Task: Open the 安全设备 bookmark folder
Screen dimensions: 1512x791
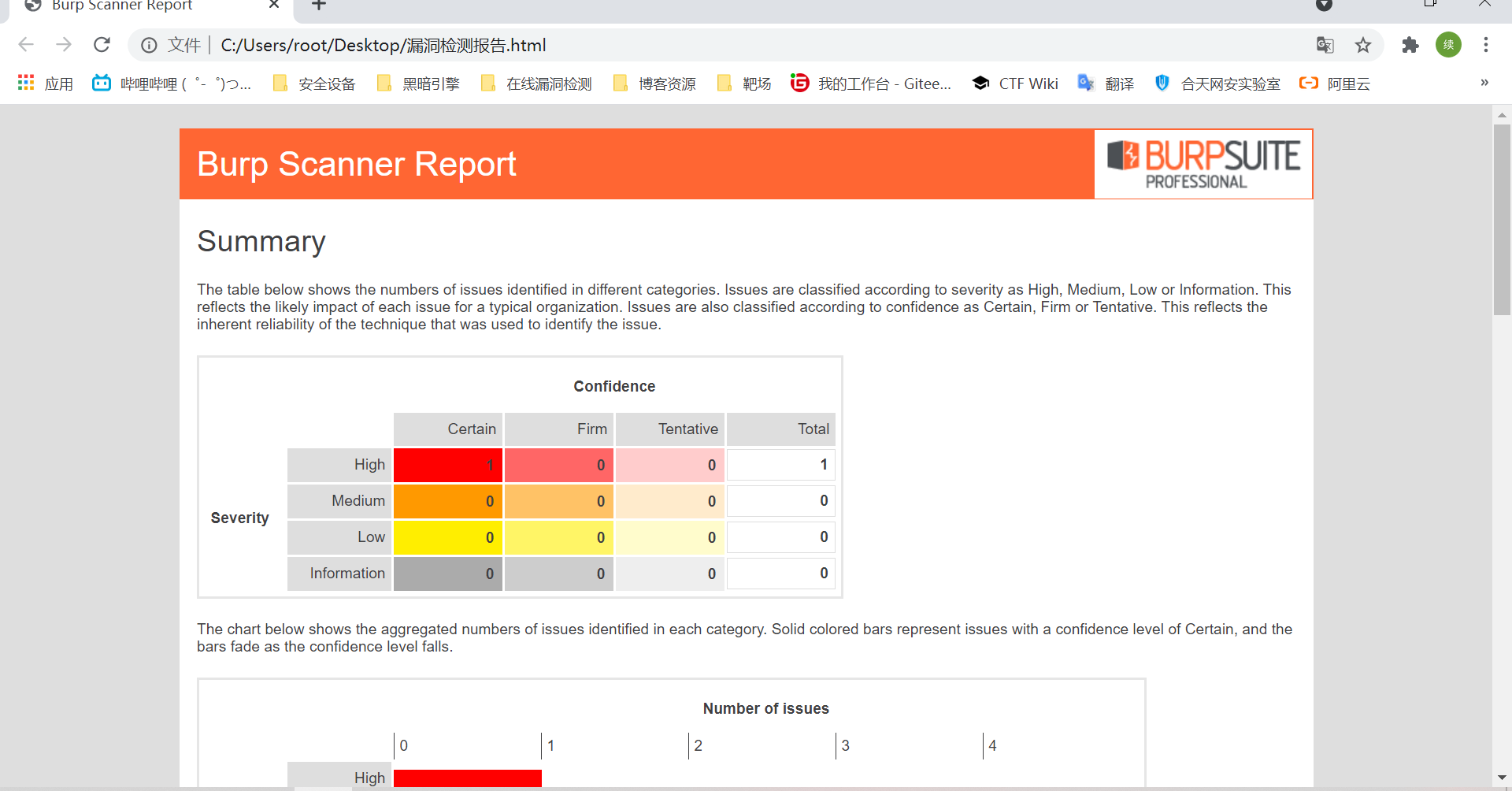Action: pos(314,84)
